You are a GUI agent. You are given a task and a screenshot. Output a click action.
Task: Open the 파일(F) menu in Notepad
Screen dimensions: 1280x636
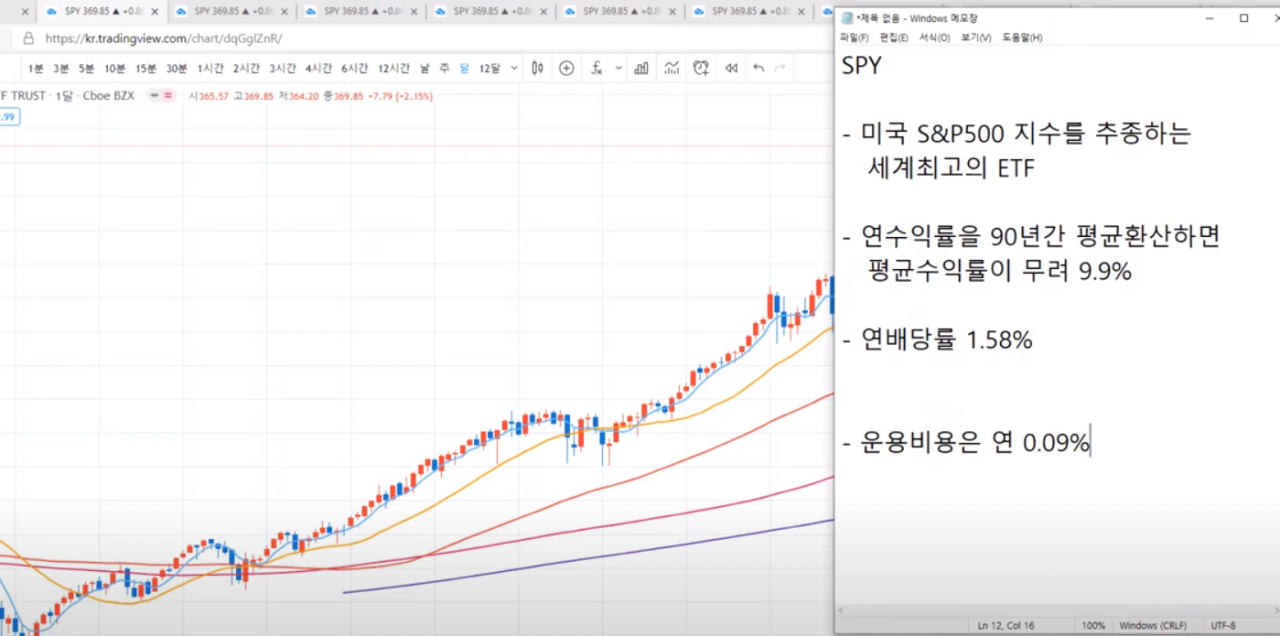click(x=854, y=37)
